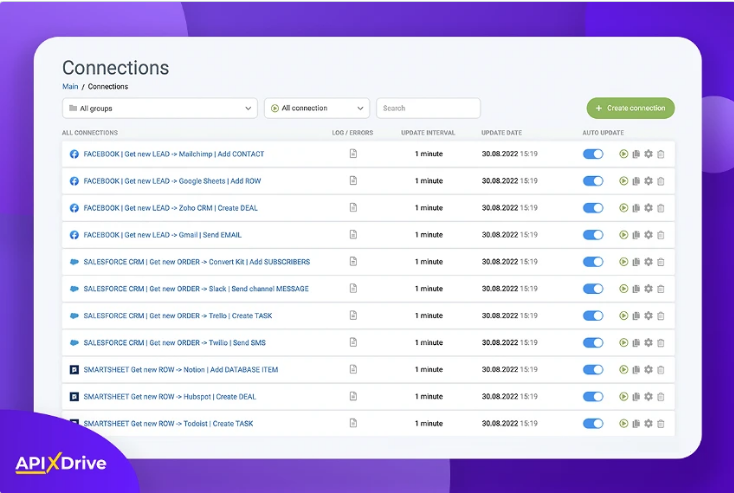The width and height of the screenshot is (734, 493).
Task: Click the AUTO UPDATE column header
Action: coord(603,133)
